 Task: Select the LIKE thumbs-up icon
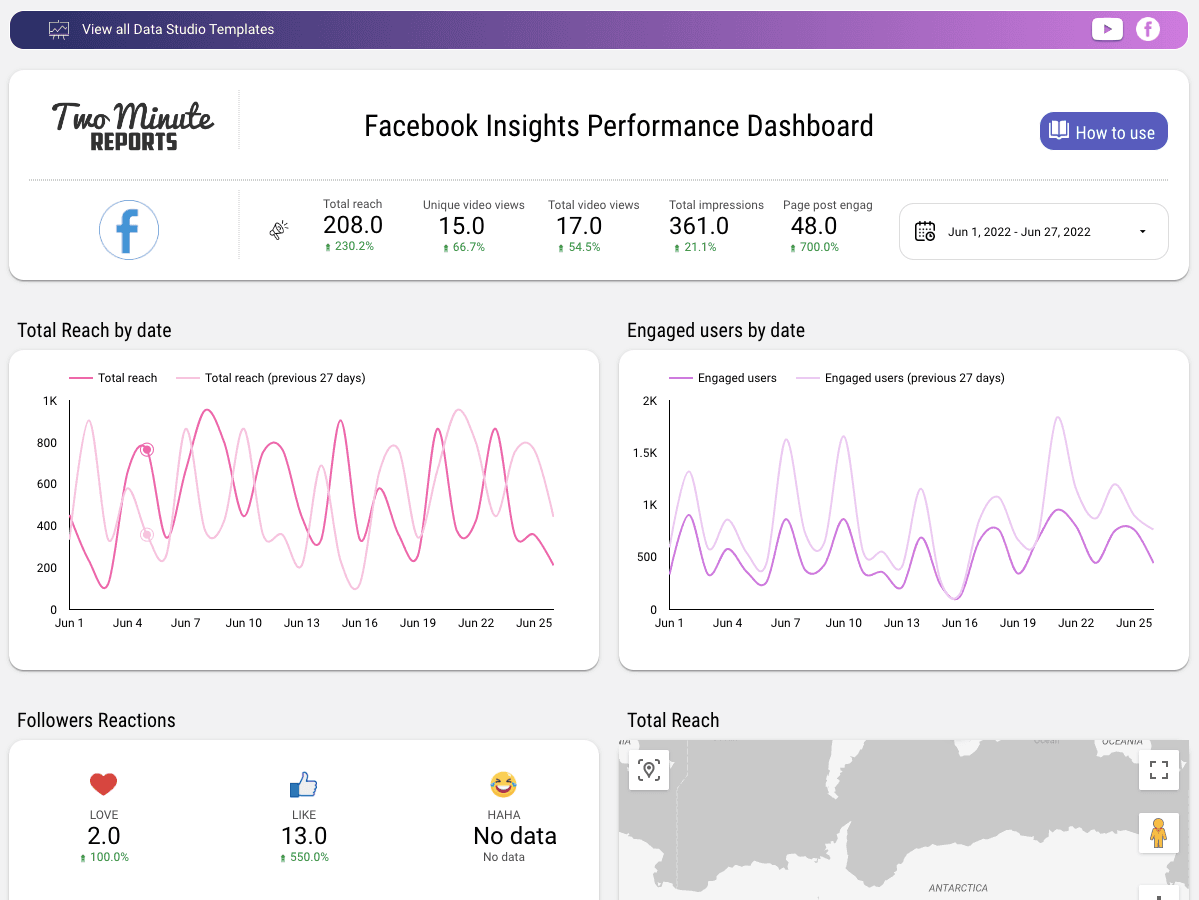click(x=304, y=784)
